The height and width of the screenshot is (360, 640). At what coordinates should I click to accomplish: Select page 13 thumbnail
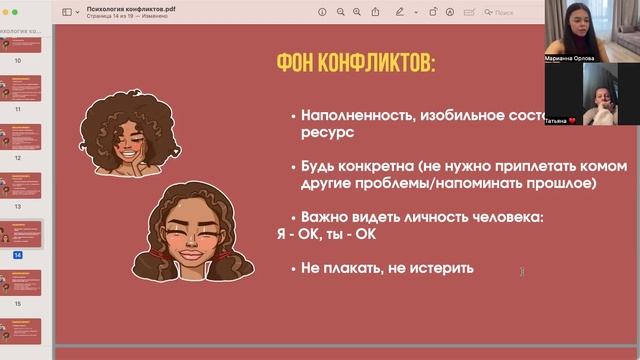point(21,186)
